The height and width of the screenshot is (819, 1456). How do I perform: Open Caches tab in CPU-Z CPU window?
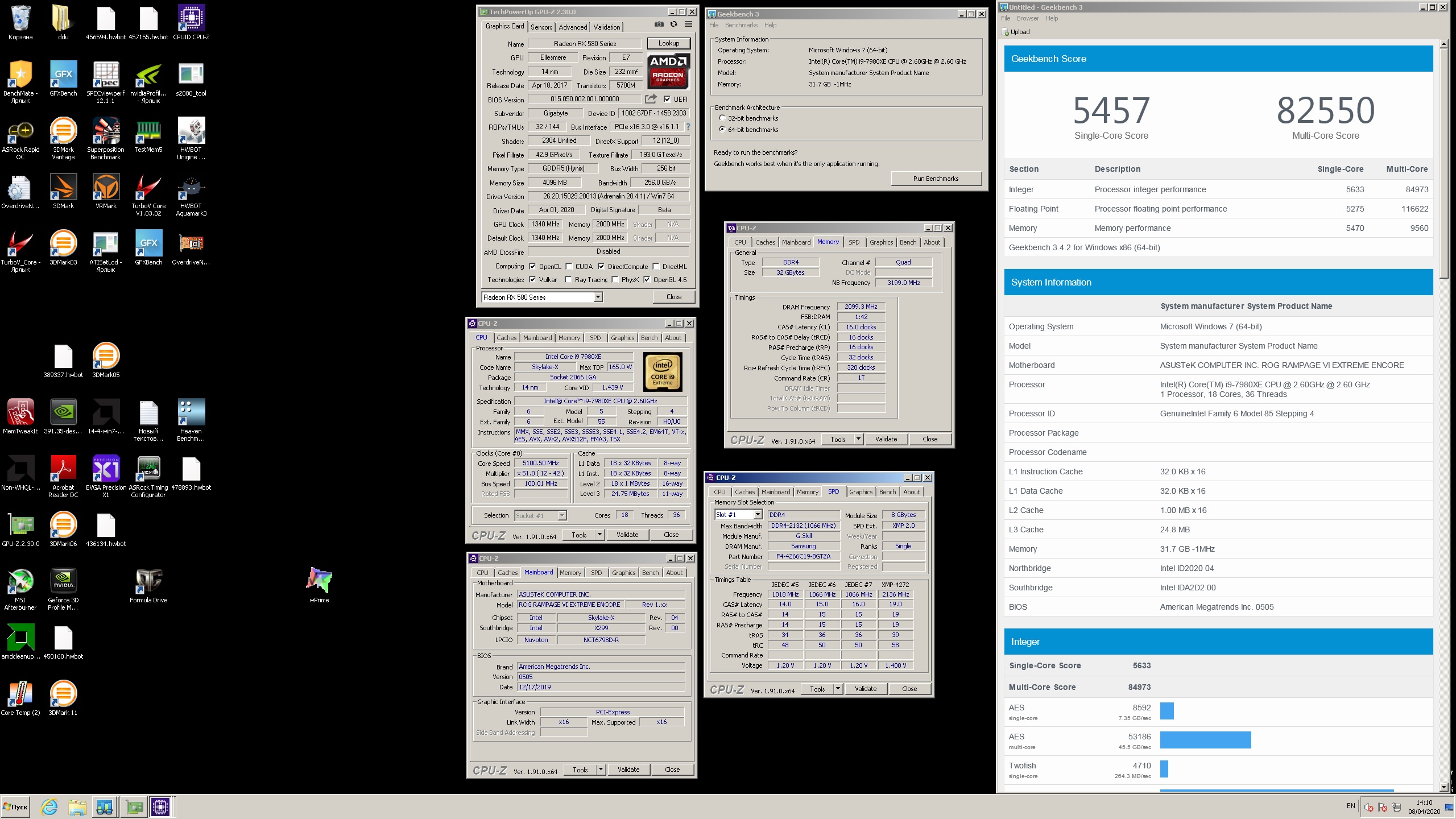(x=506, y=338)
